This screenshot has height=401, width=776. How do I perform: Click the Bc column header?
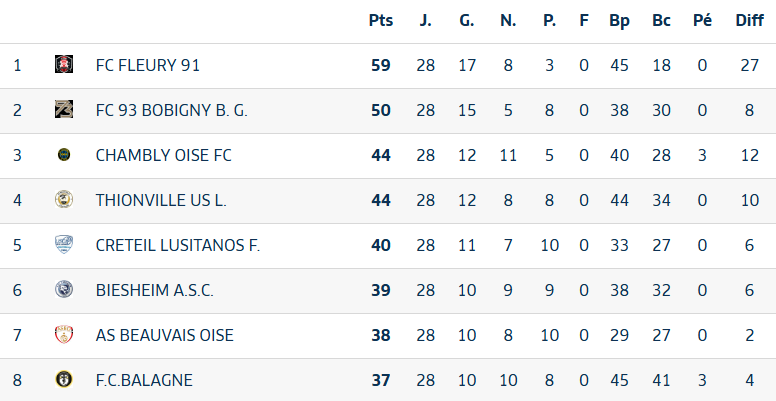(x=661, y=20)
